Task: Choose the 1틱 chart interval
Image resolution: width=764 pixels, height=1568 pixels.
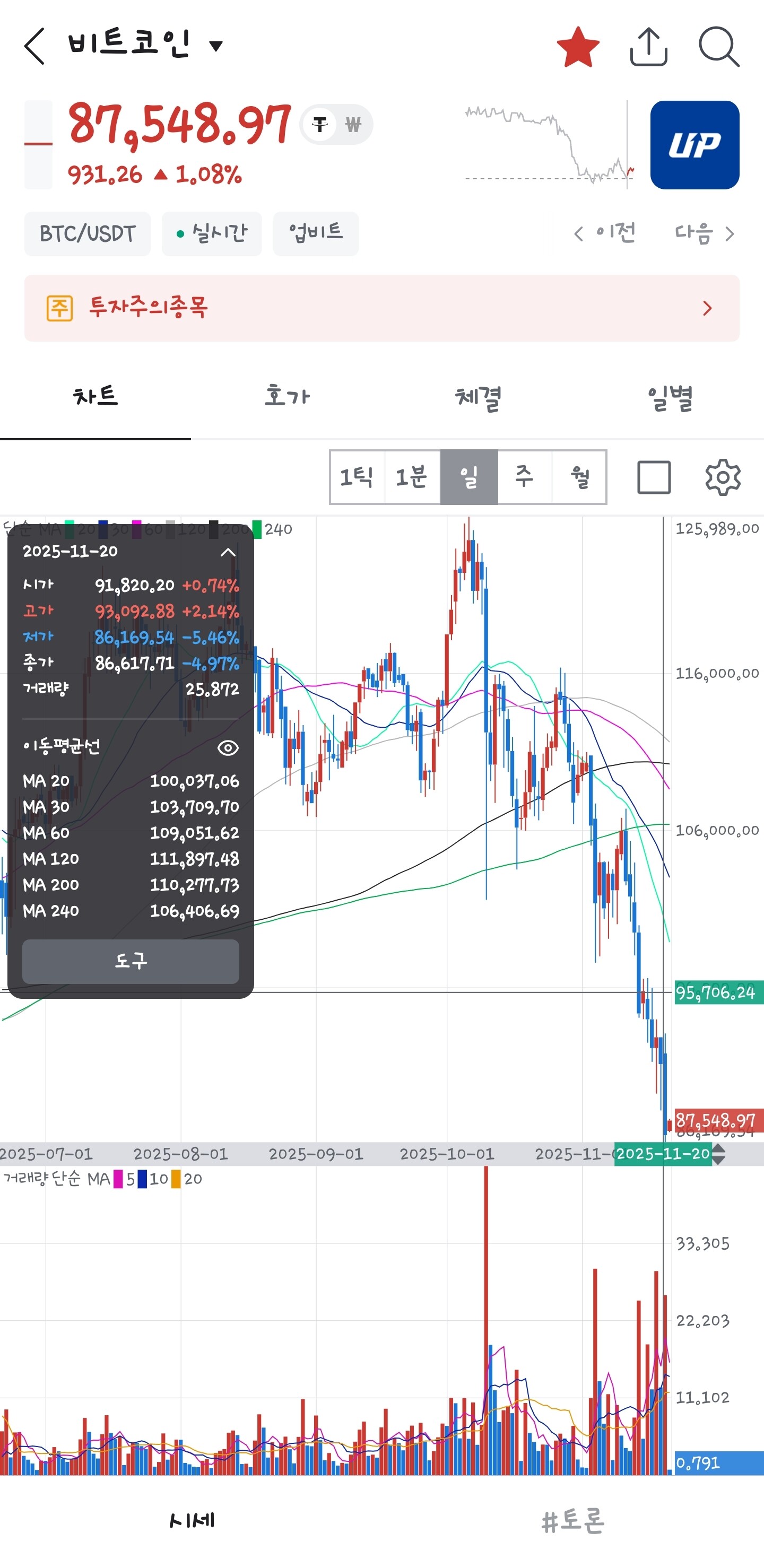Action: click(357, 477)
